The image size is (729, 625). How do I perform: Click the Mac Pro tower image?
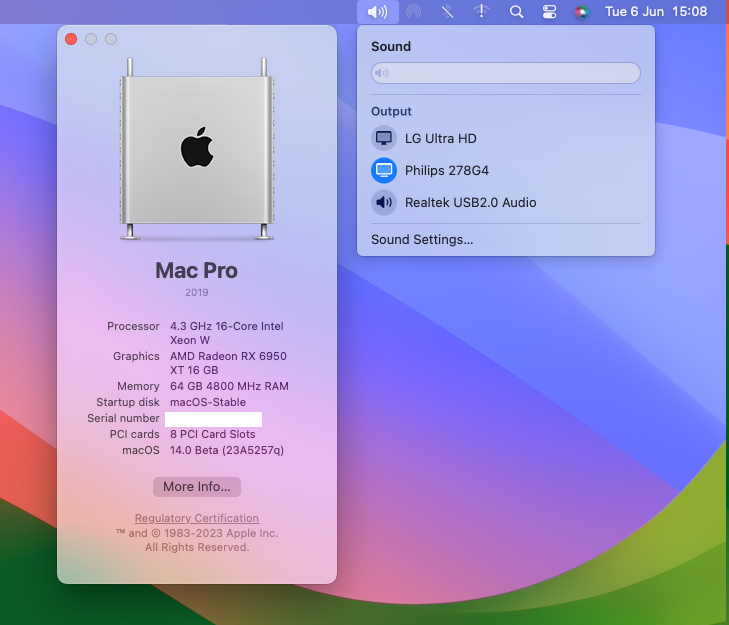point(197,148)
